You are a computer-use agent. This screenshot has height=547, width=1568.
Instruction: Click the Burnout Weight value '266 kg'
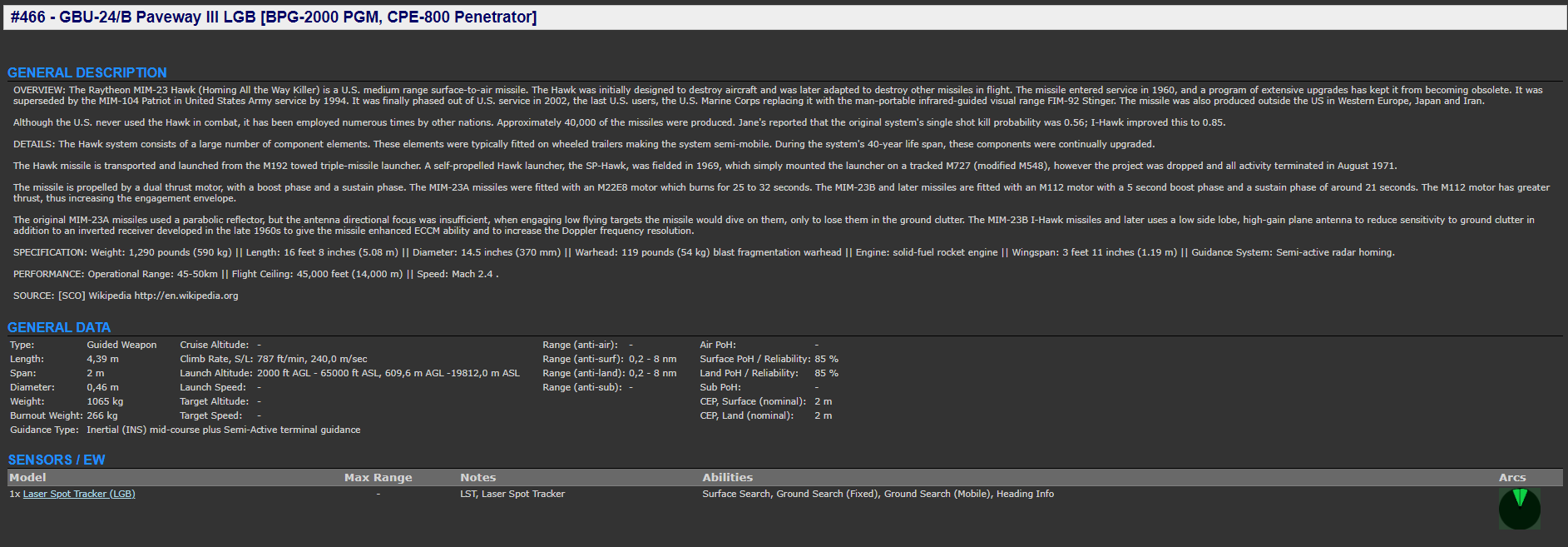102,415
